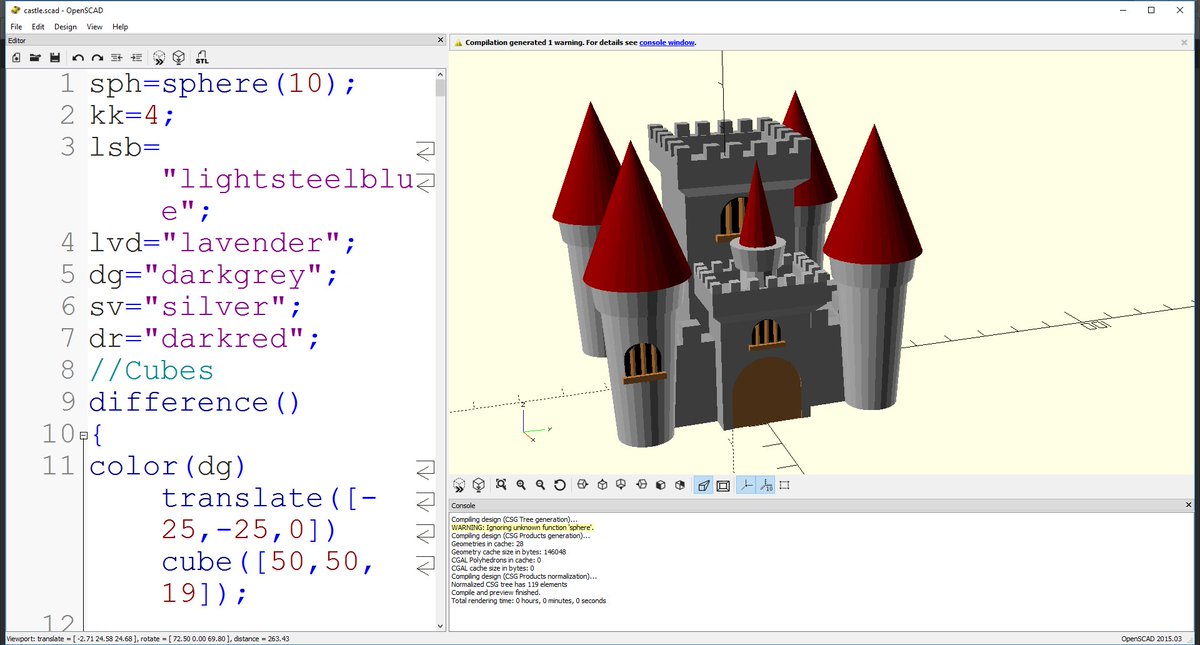This screenshot has height=645, width=1200.
Task: Click 'Total rendering time' console line
Action: tap(529, 601)
